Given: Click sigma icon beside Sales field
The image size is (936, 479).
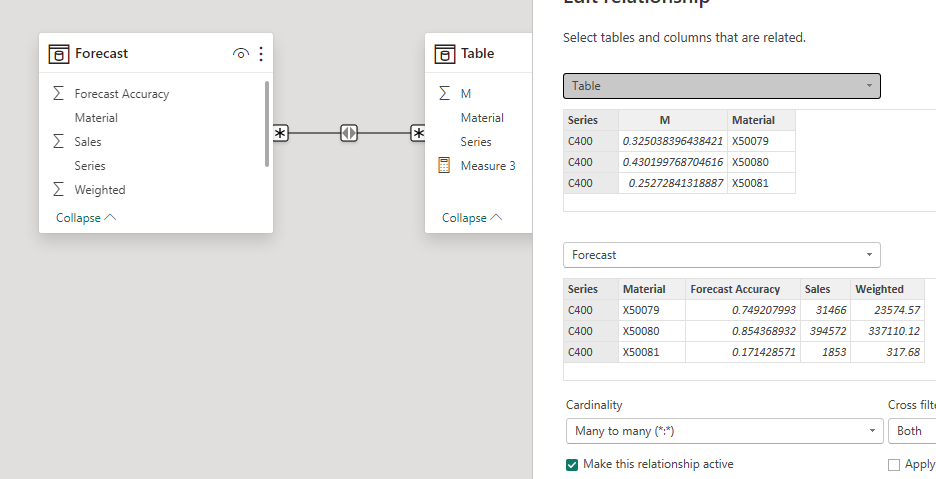Looking at the screenshot, I should [x=58, y=141].
